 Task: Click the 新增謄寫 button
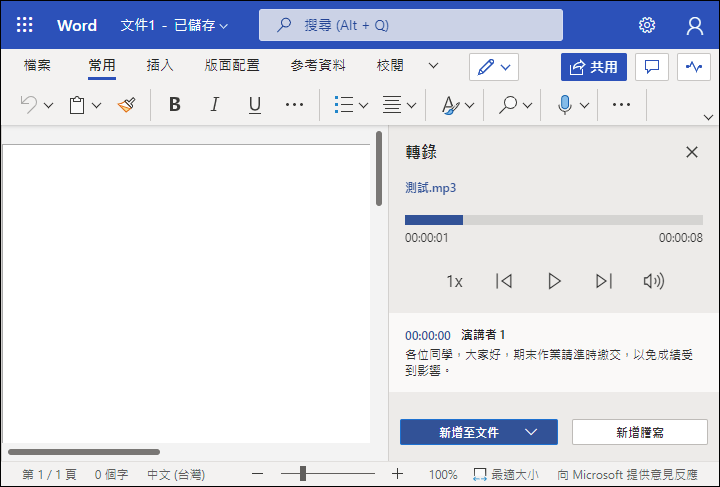640,432
